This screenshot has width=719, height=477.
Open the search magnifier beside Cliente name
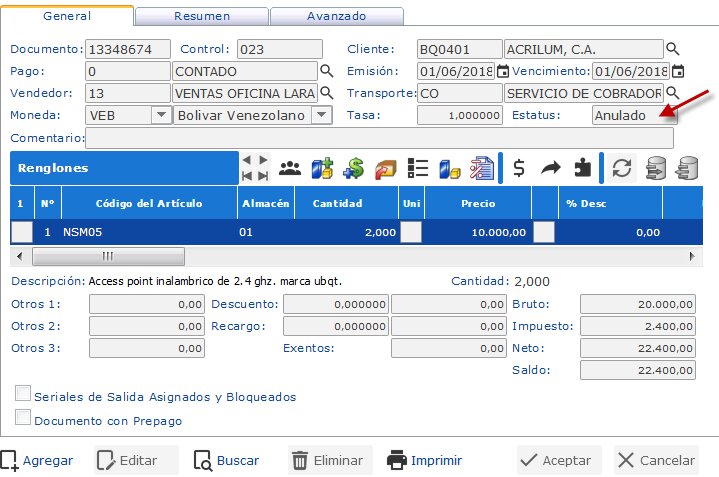tap(672, 49)
